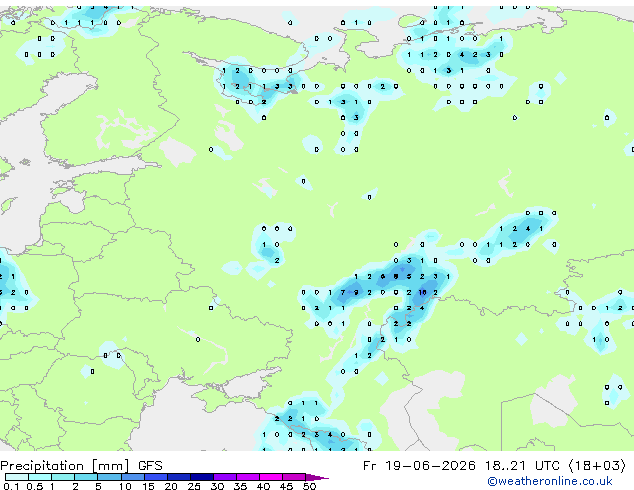
Task: Pick the 15–20 mm legend color swatch
Action: [156, 477]
